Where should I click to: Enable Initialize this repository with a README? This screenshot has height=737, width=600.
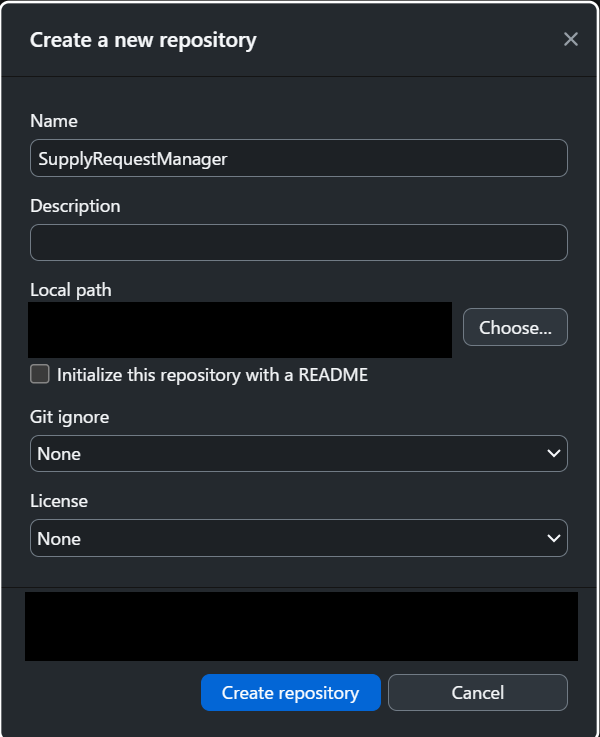point(40,375)
